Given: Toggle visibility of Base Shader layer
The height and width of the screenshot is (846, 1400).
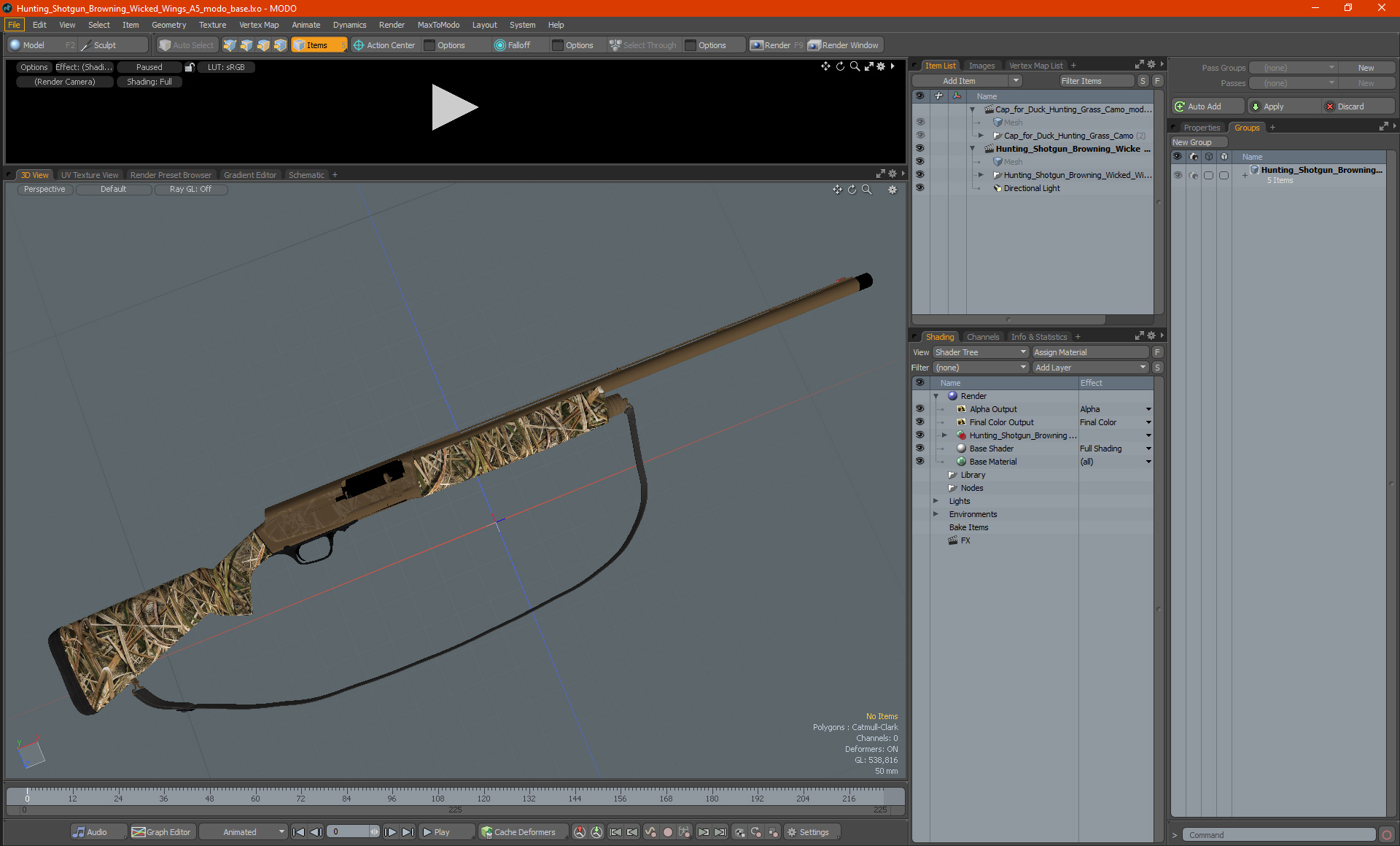Looking at the screenshot, I should pos(920,449).
